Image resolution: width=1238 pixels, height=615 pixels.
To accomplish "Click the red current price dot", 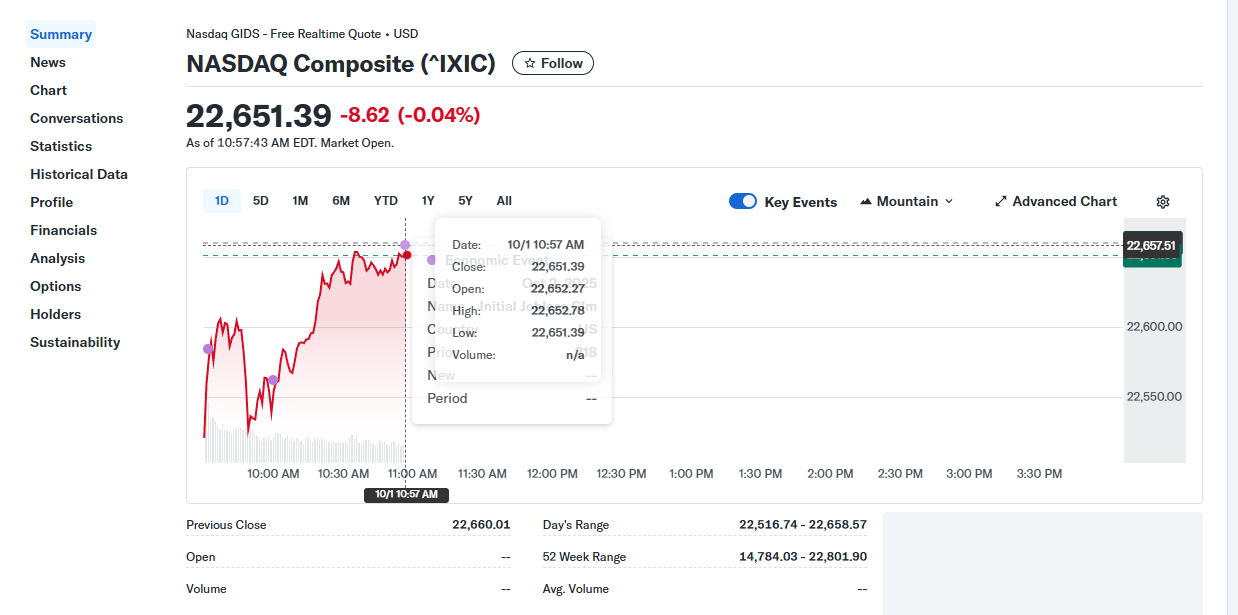I will (x=406, y=255).
